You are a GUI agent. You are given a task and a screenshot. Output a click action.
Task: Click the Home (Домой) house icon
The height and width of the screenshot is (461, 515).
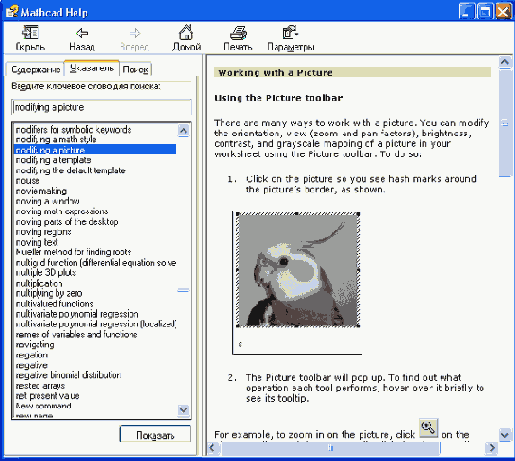[186, 32]
